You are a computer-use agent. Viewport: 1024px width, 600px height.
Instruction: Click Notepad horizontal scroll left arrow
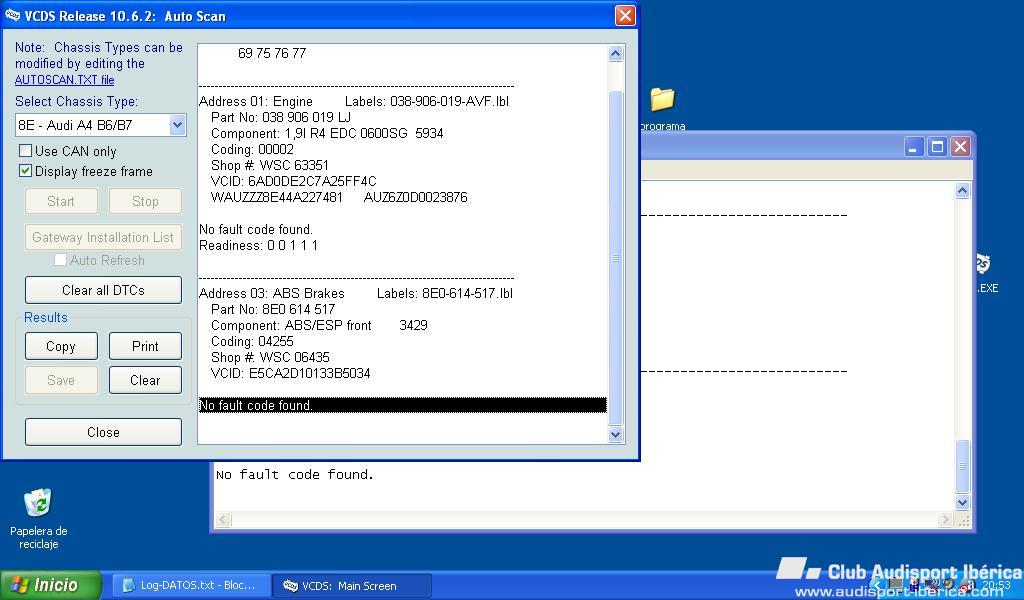click(223, 520)
